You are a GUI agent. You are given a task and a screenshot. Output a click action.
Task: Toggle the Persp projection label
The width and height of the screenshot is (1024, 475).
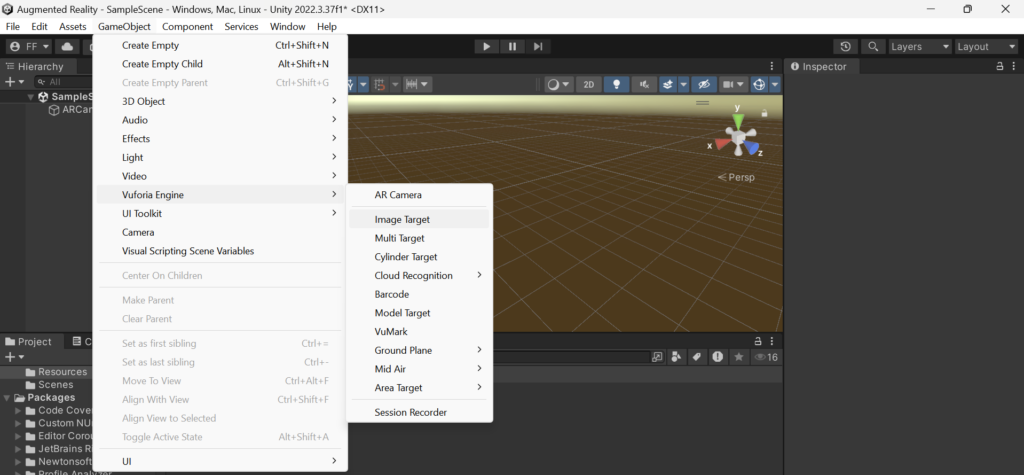[736, 177]
